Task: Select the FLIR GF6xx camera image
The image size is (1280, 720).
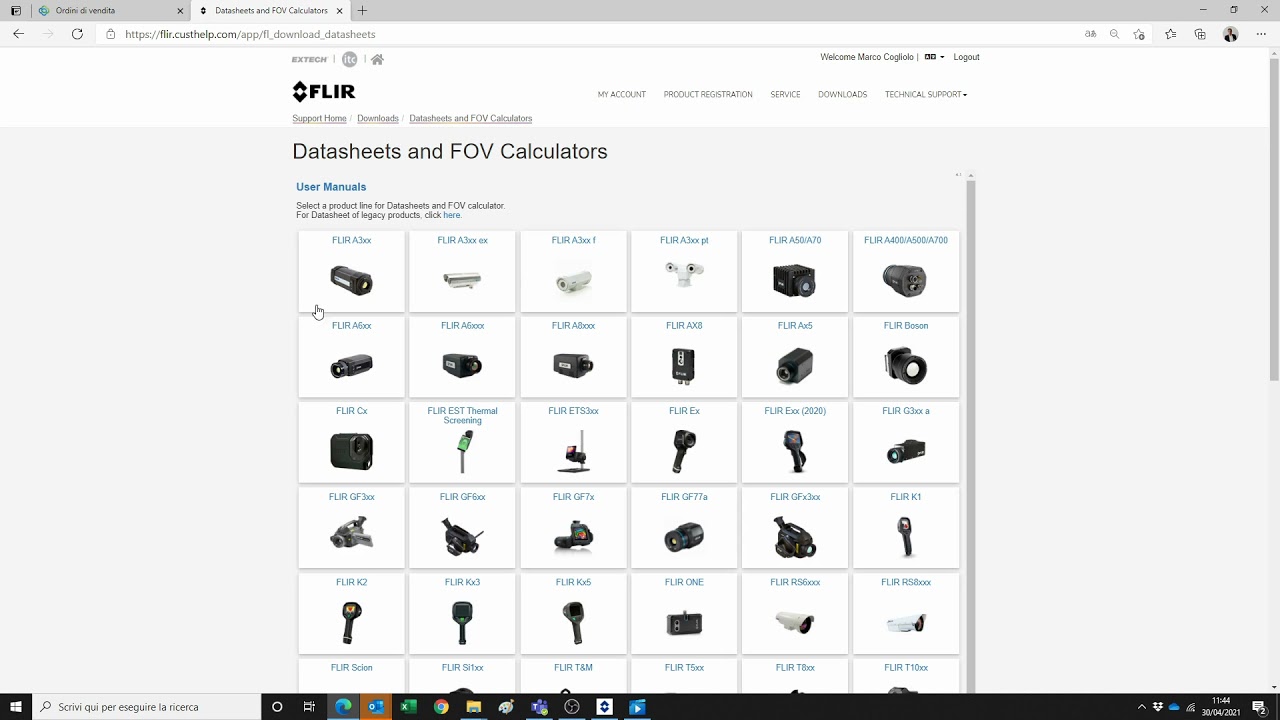Action: [x=462, y=538]
